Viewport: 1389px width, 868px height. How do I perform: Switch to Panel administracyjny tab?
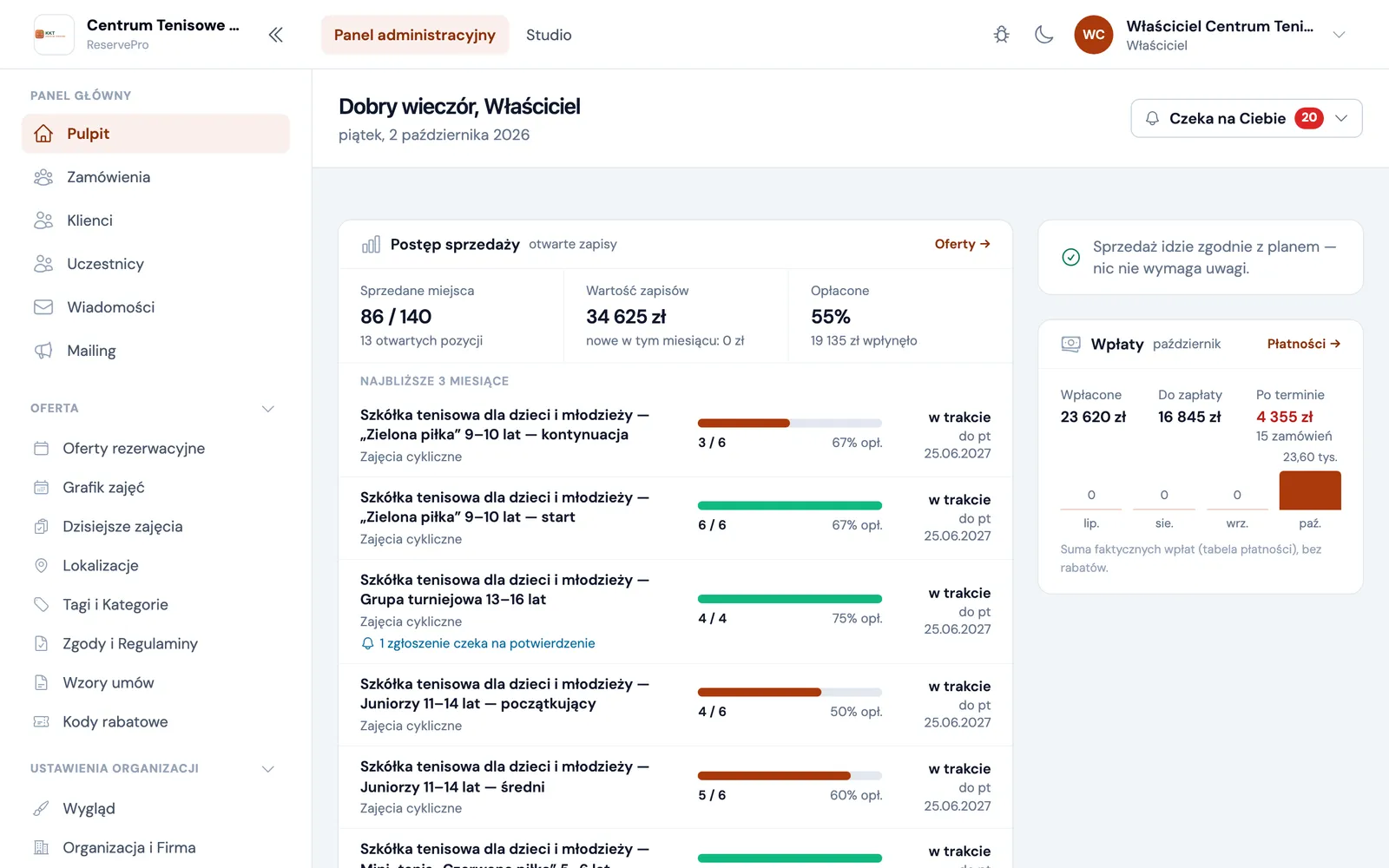tap(415, 35)
